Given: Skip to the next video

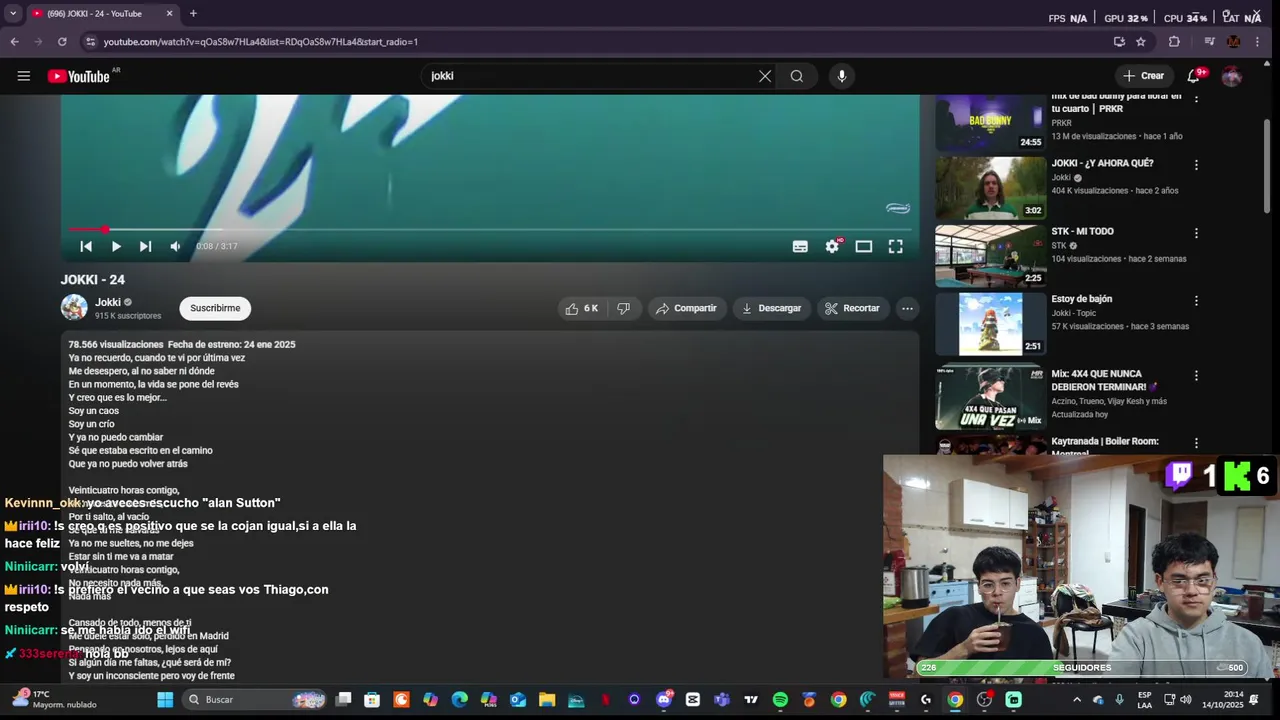Looking at the screenshot, I should [146, 246].
